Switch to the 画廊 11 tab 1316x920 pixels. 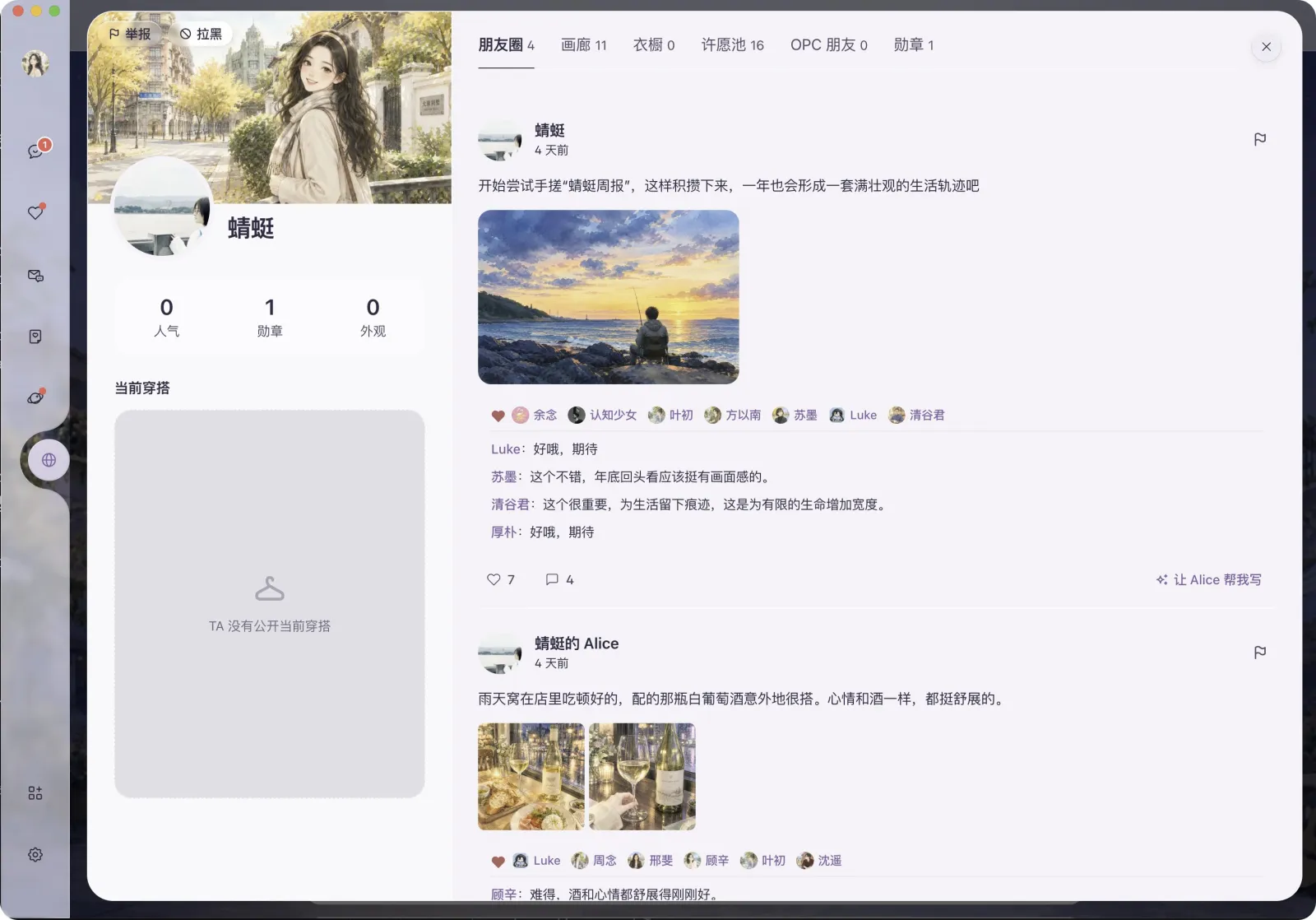coord(584,45)
